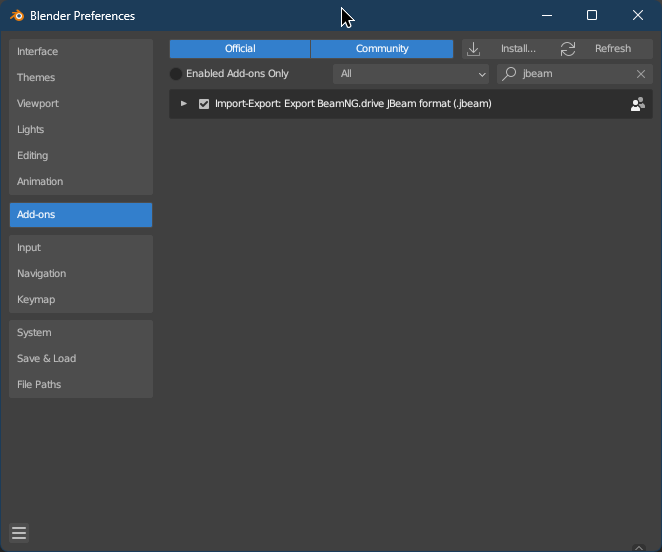Open the Animation preferences section
The height and width of the screenshot is (552, 662).
pyautogui.click(x=81, y=182)
